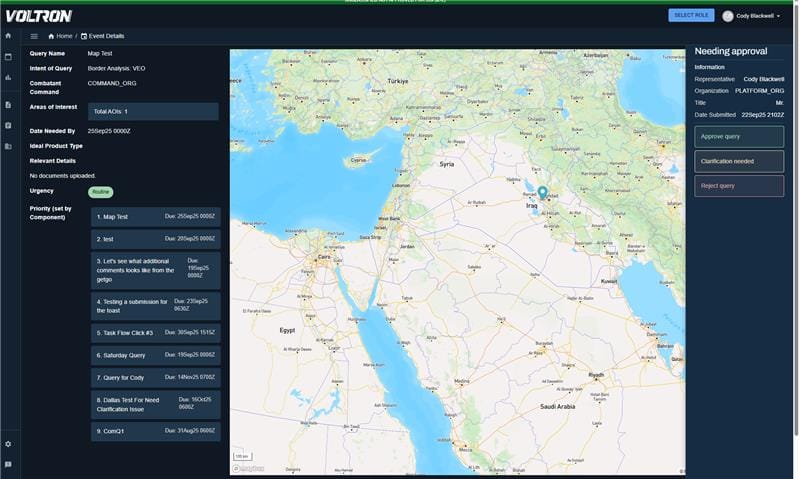Open the Cody Blackwell user dropdown
800x479 pixels.
(x=751, y=15)
